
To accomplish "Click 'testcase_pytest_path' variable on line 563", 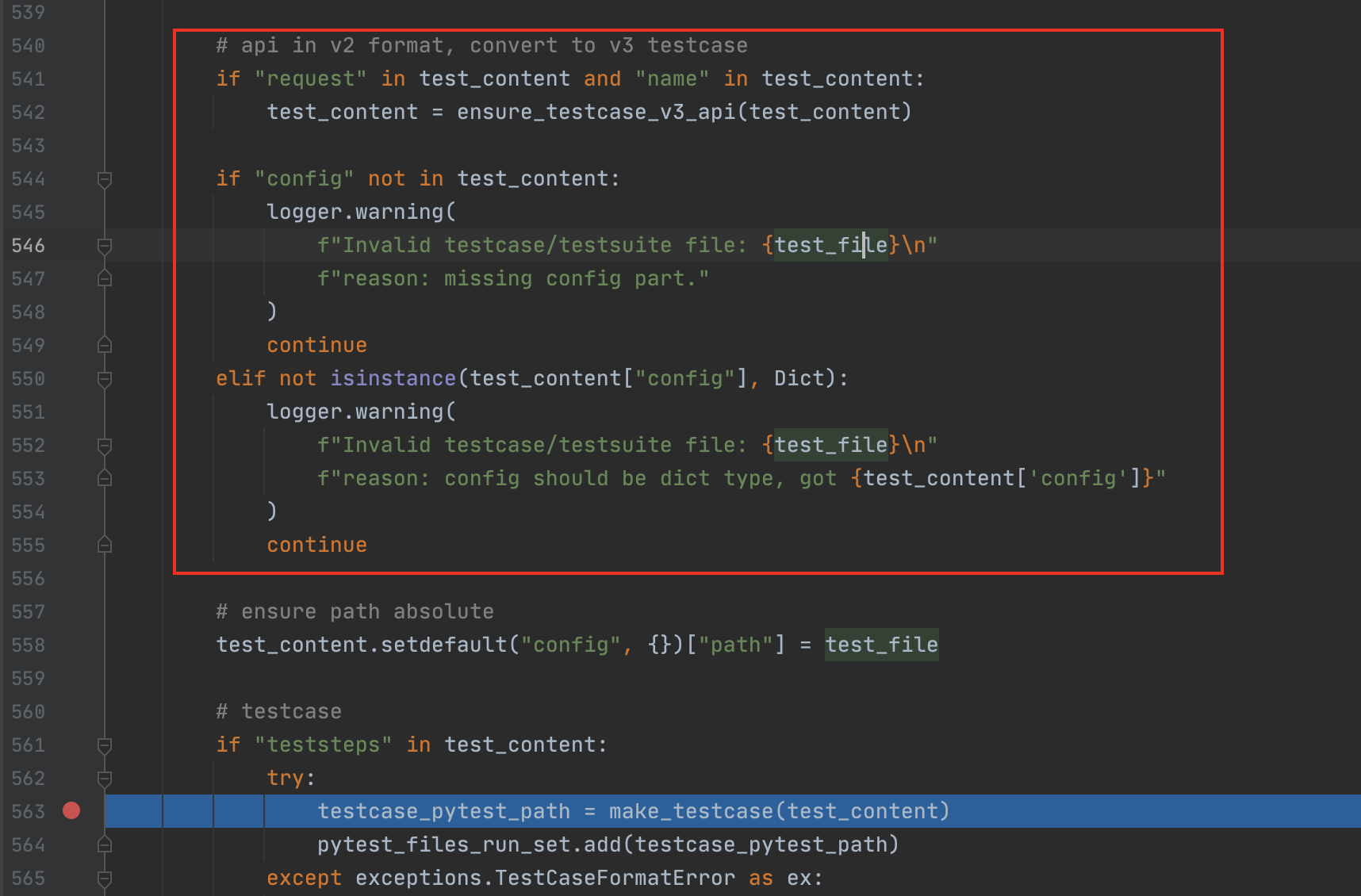I will click(x=444, y=811).
